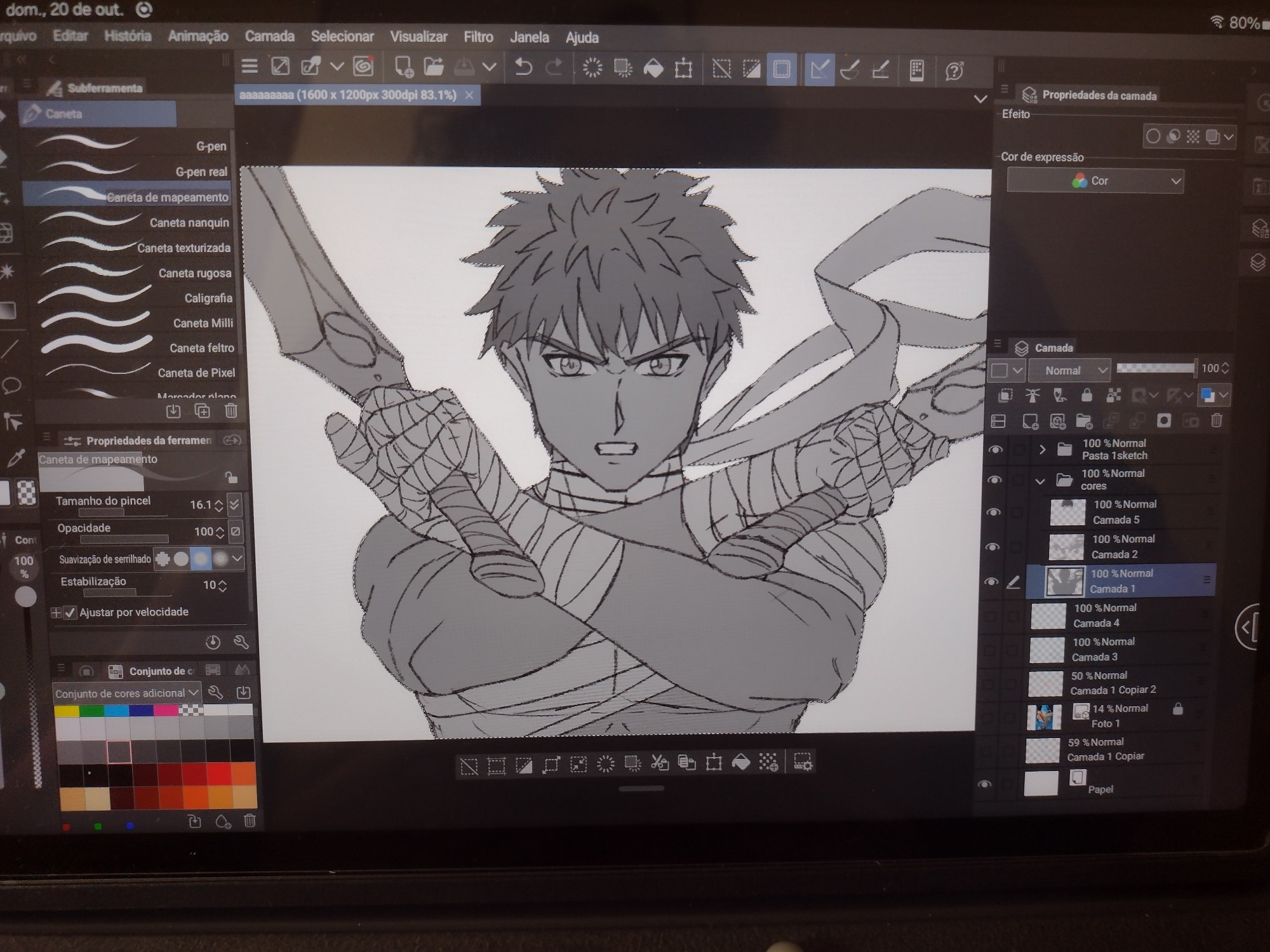The image size is (1270, 952).
Task: Open the Camada menu
Action: (x=269, y=36)
